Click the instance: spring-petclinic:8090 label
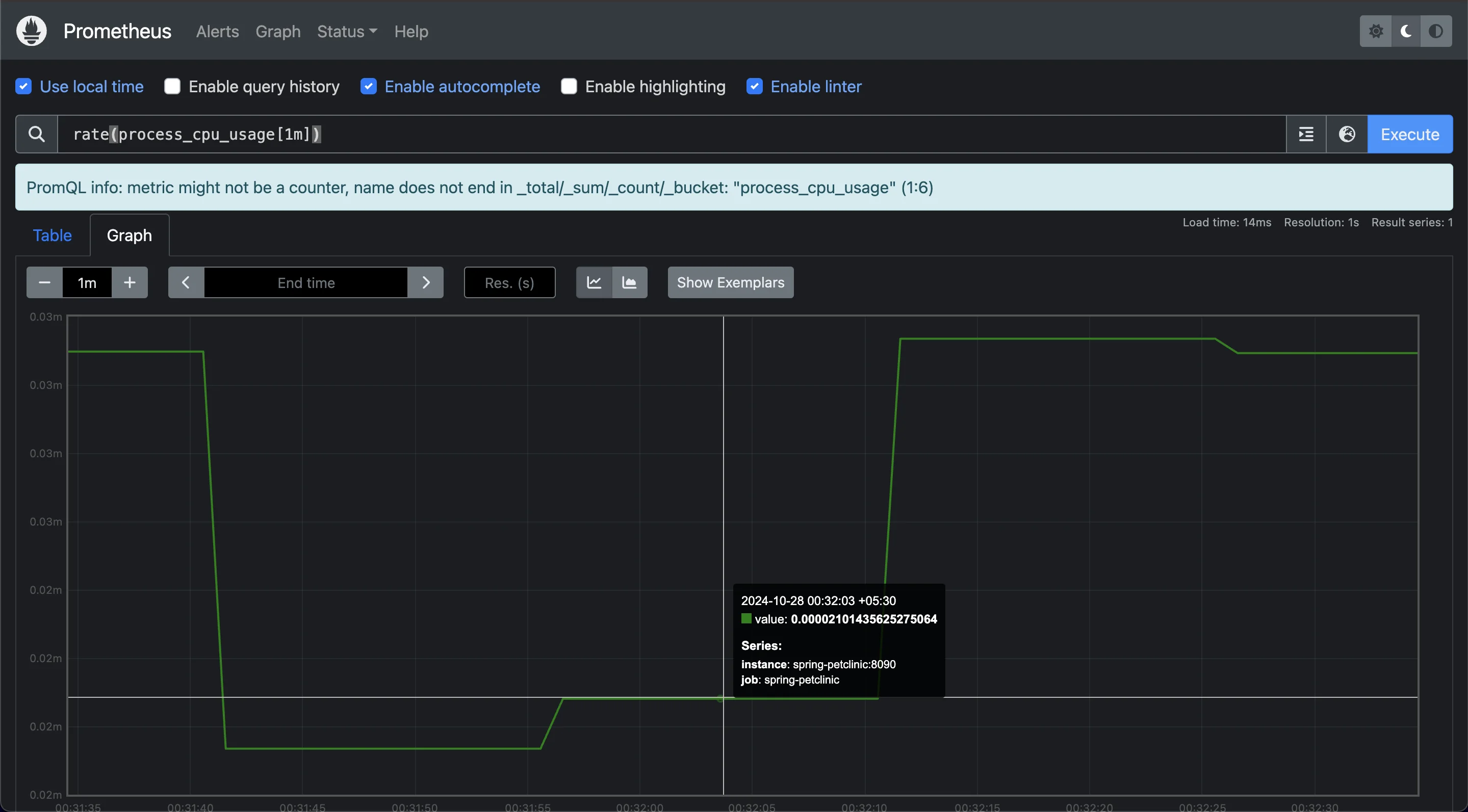The height and width of the screenshot is (812, 1468). (818, 664)
